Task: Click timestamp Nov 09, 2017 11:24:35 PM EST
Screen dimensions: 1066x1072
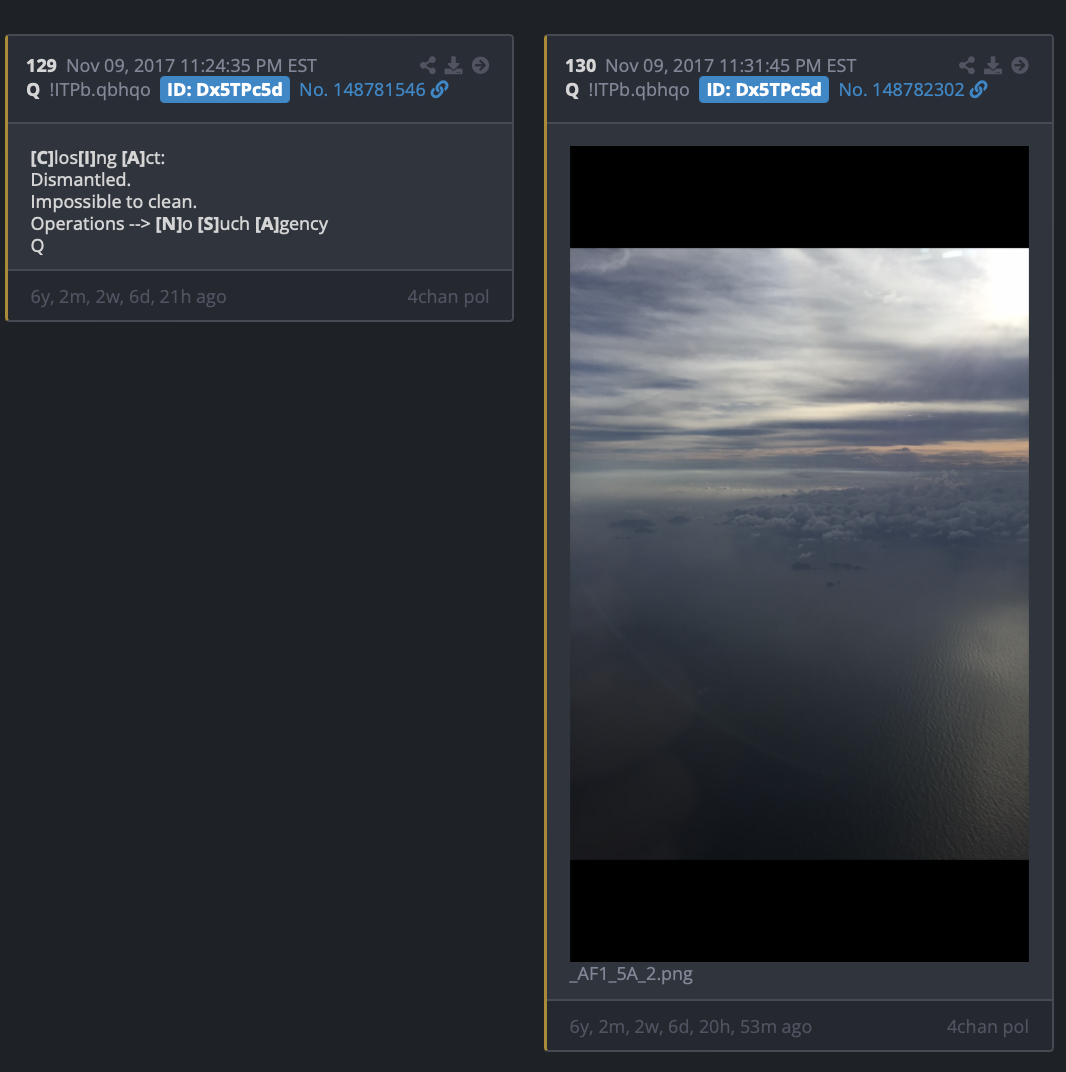Action: coord(191,66)
